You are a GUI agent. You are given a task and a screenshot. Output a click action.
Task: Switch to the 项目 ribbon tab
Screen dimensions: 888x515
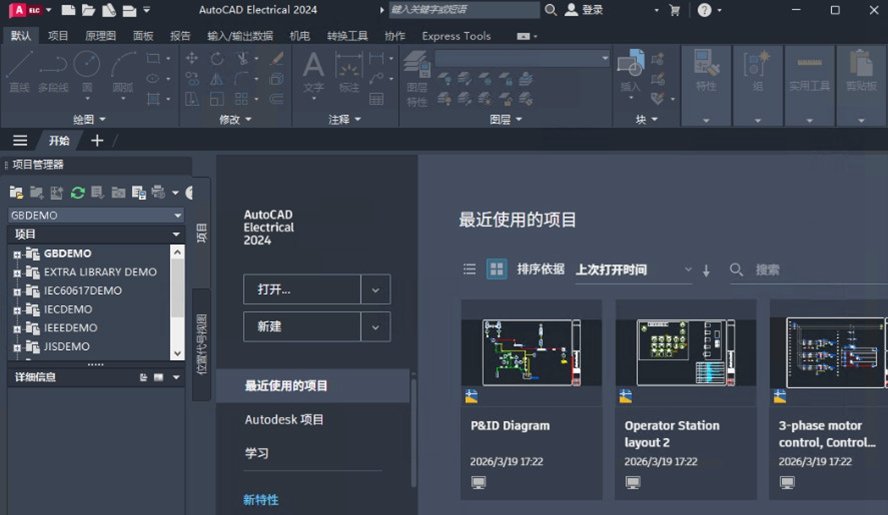click(x=58, y=36)
